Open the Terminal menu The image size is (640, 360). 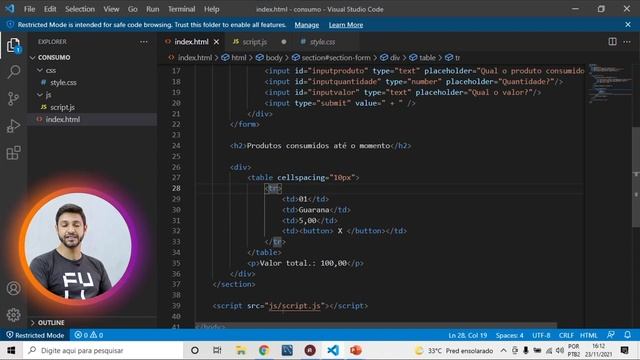181,9
